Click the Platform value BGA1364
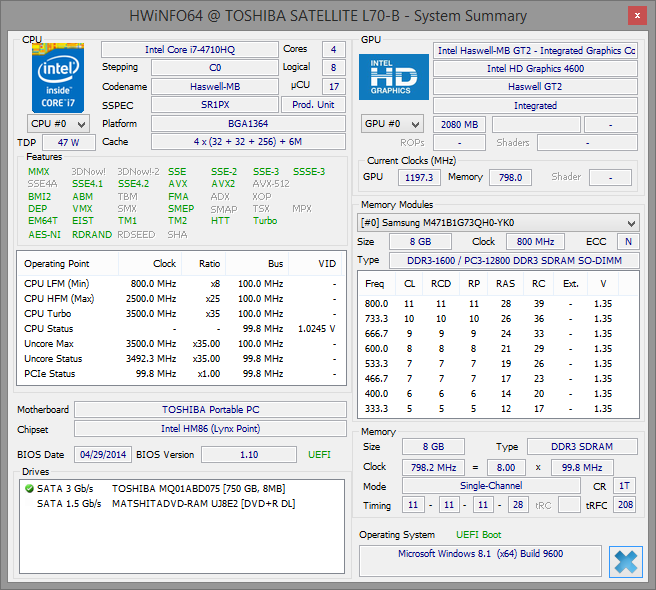The width and height of the screenshot is (656, 590). [248, 124]
